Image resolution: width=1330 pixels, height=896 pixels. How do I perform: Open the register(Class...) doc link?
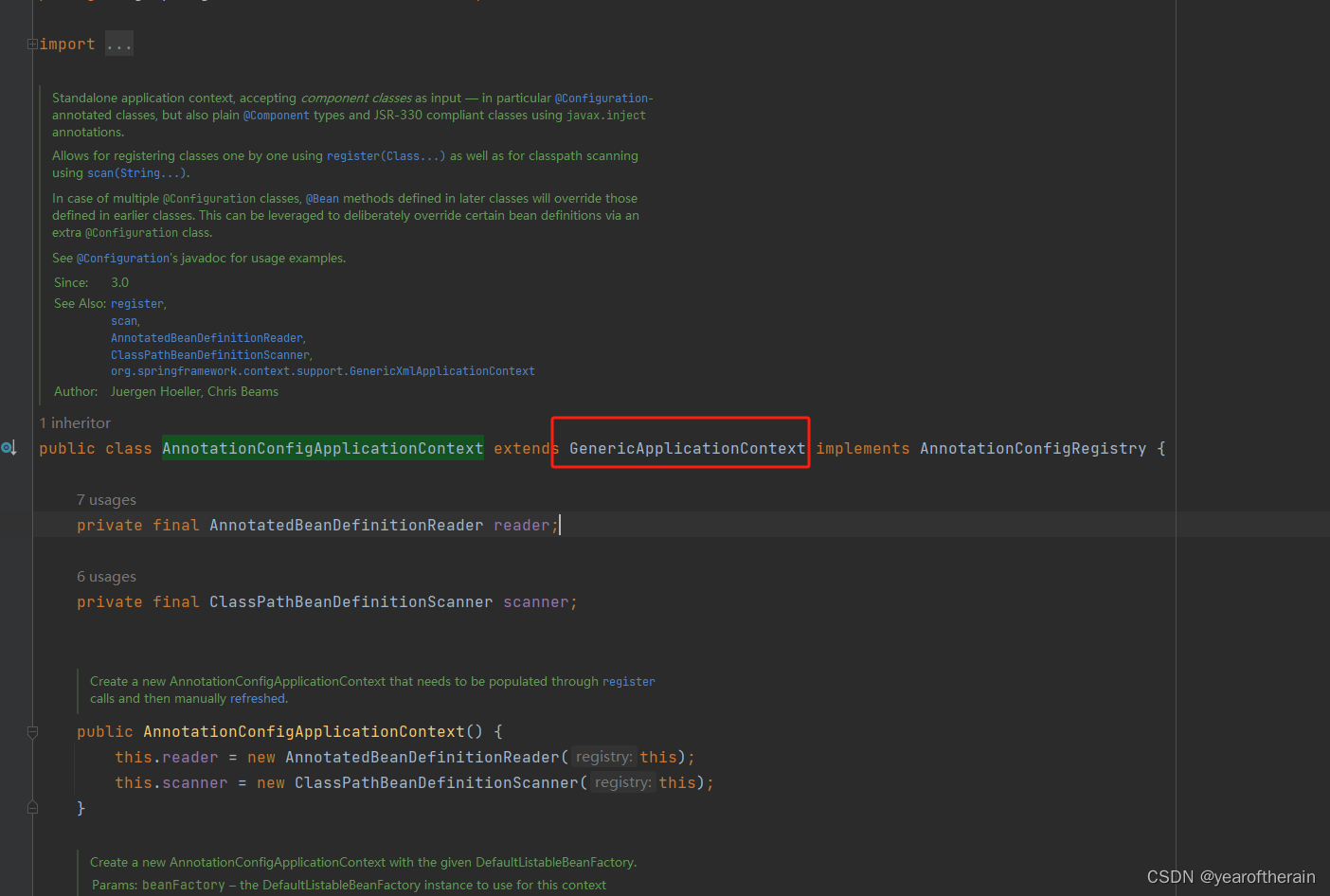click(x=386, y=156)
